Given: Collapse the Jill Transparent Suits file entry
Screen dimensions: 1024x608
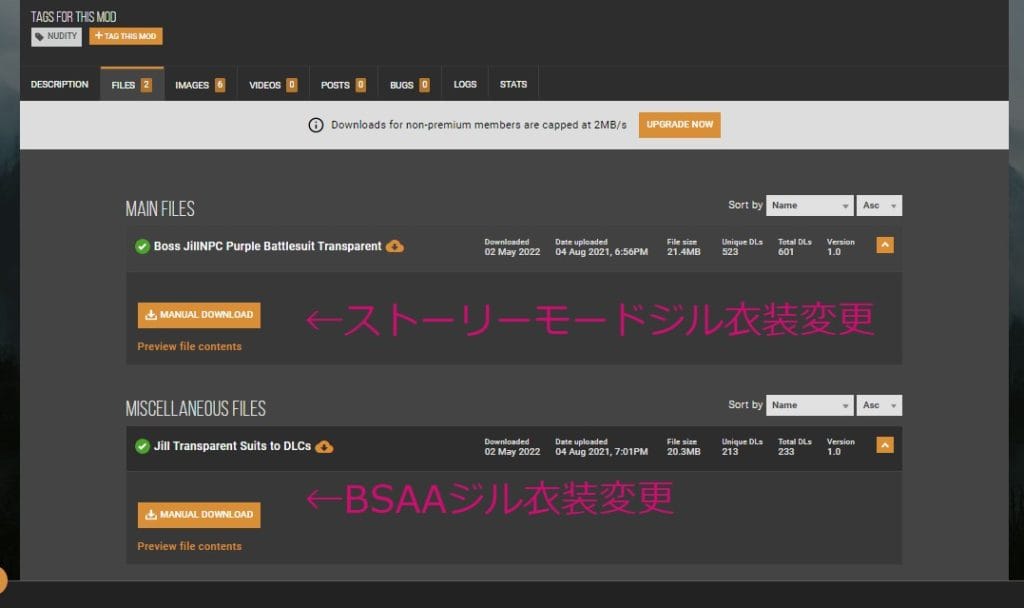Looking at the screenshot, I should (x=884, y=445).
